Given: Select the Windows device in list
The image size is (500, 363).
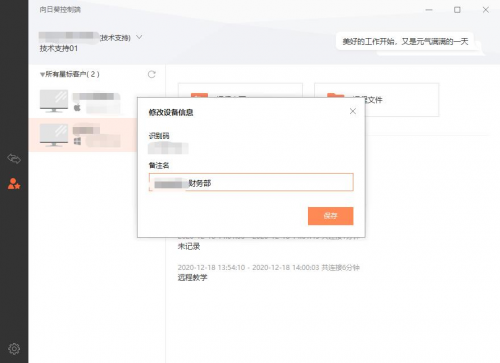Looking at the screenshot, I should tap(83, 135).
